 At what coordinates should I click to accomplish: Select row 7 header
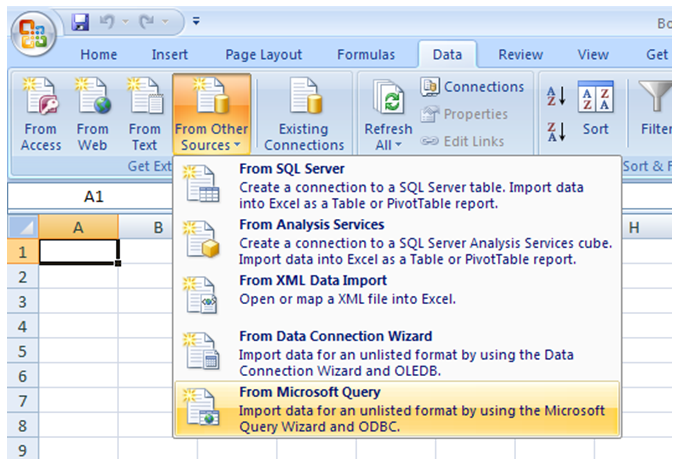coord(23,401)
